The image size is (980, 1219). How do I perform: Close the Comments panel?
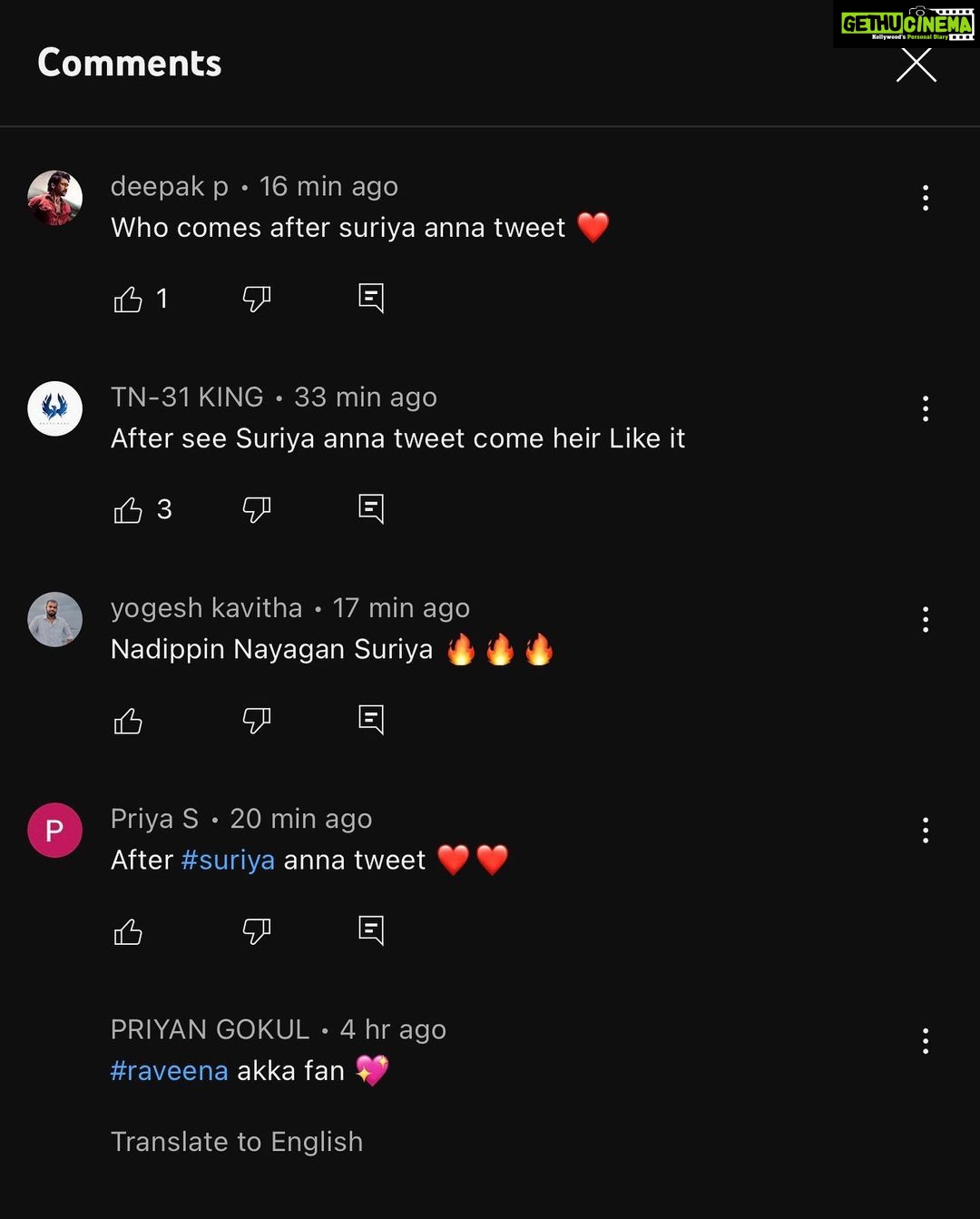click(916, 64)
